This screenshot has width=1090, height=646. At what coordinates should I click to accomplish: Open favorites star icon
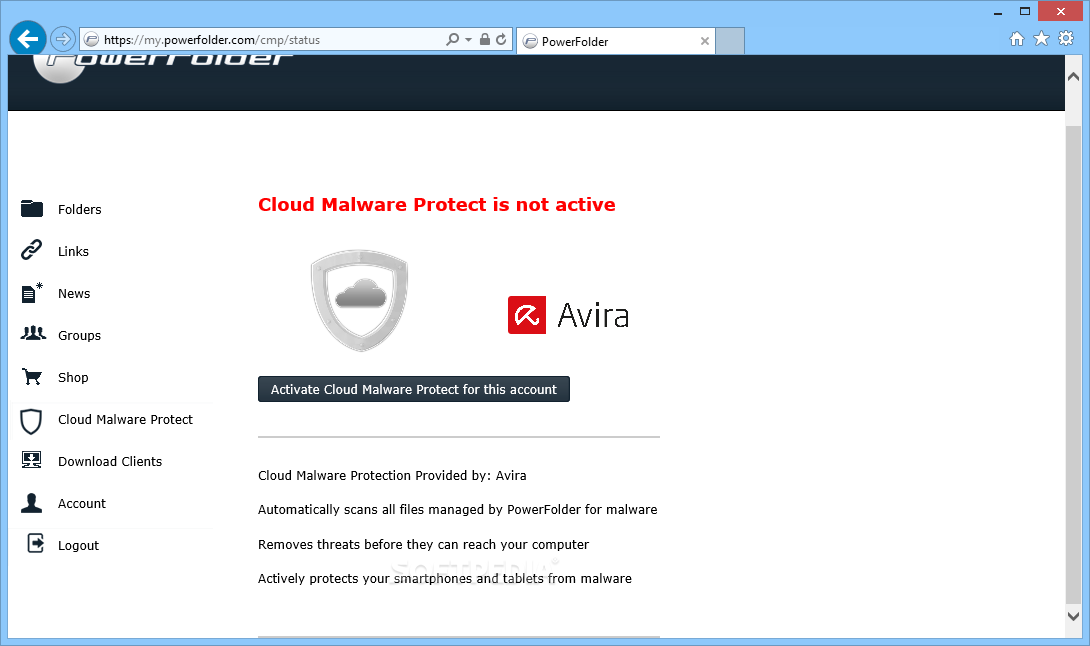pos(1041,38)
